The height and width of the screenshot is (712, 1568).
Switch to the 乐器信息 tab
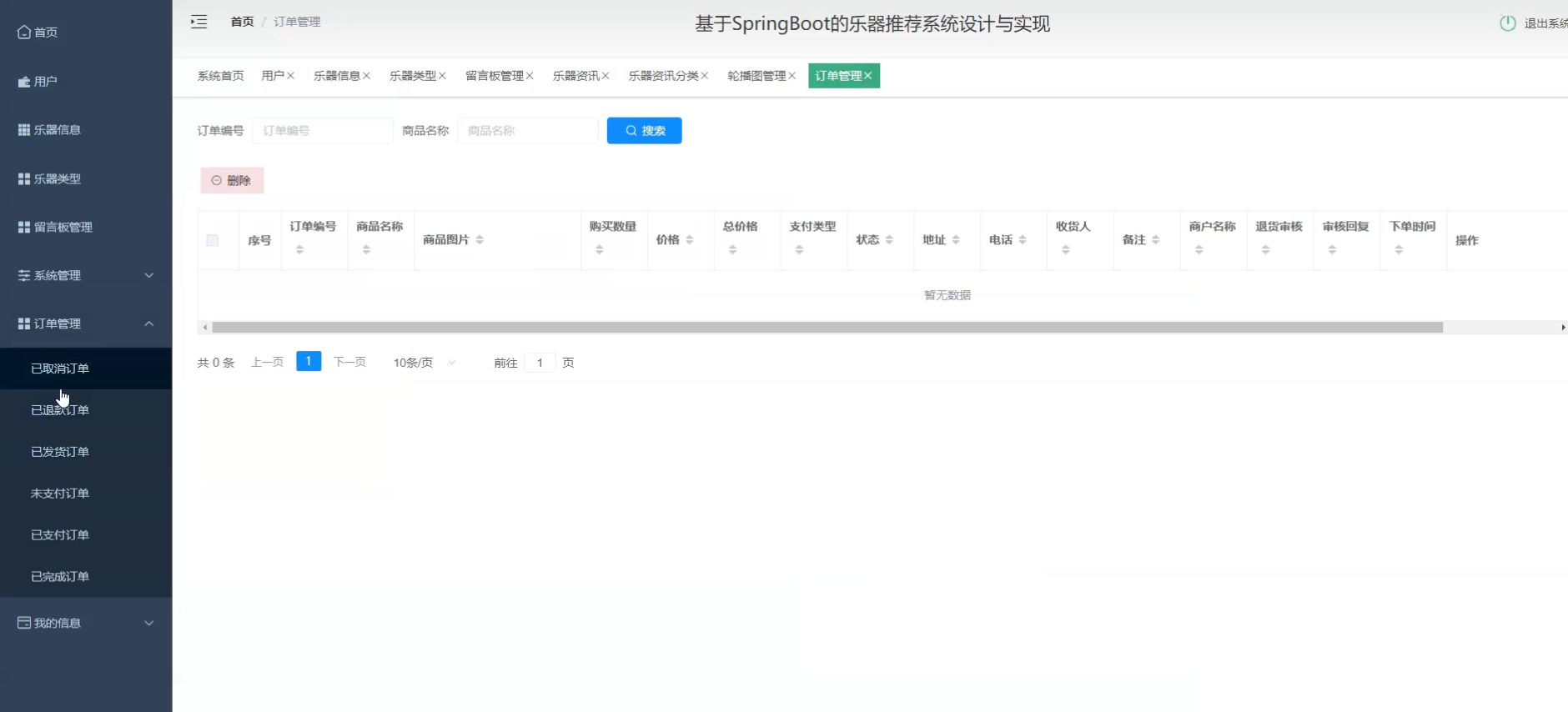[337, 76]
